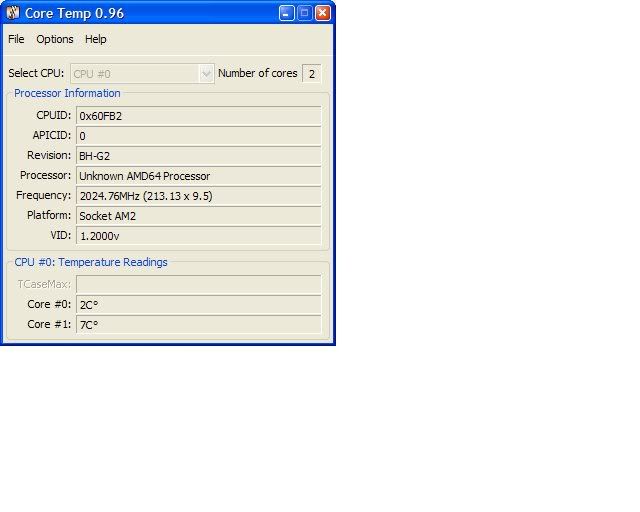Click the Frequency: label
Image resolution: width=640 pixels, height=512 pixels.
click(44, 196)
